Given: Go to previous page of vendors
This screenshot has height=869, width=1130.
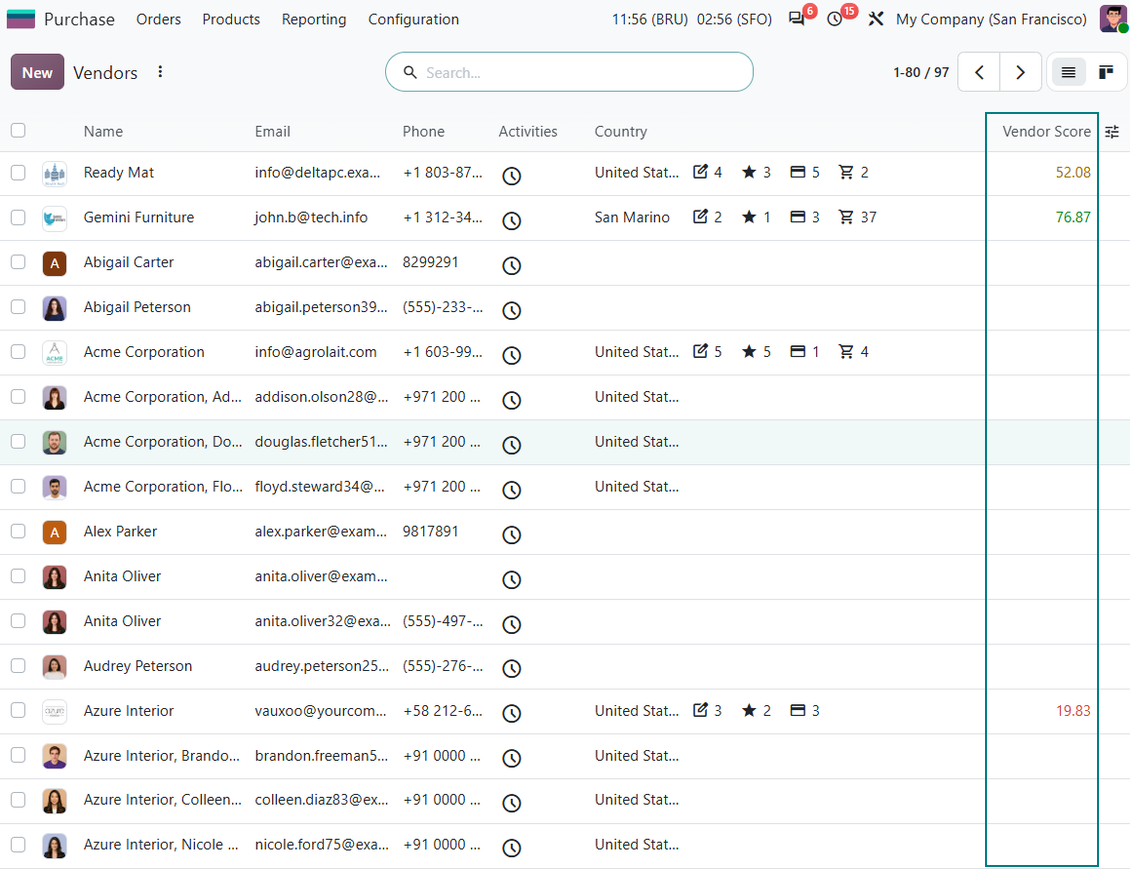Looking at the screenshot, I should pyautogui.click(x=979, y=72).
